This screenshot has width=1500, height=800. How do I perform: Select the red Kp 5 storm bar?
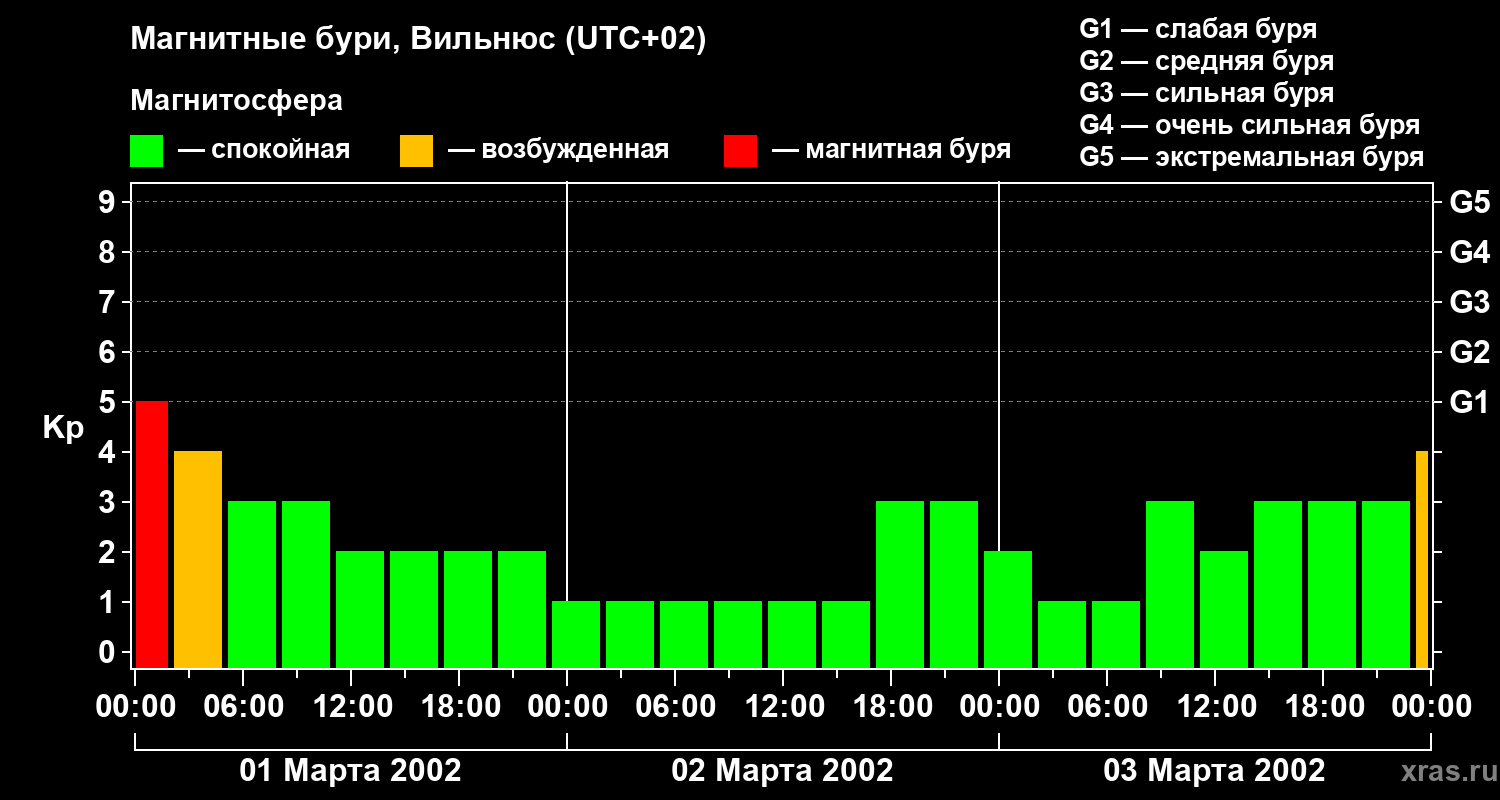pyautogui.click(x=152, y=534)
